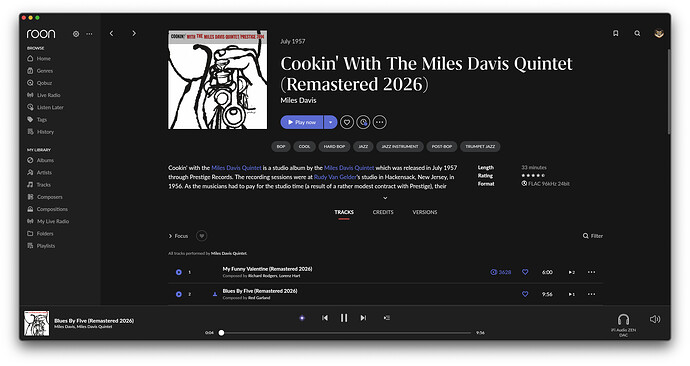Open the sidebar three-dot menu near logo
This screenshot has width=690, height=366.
(x=89, y=34)
